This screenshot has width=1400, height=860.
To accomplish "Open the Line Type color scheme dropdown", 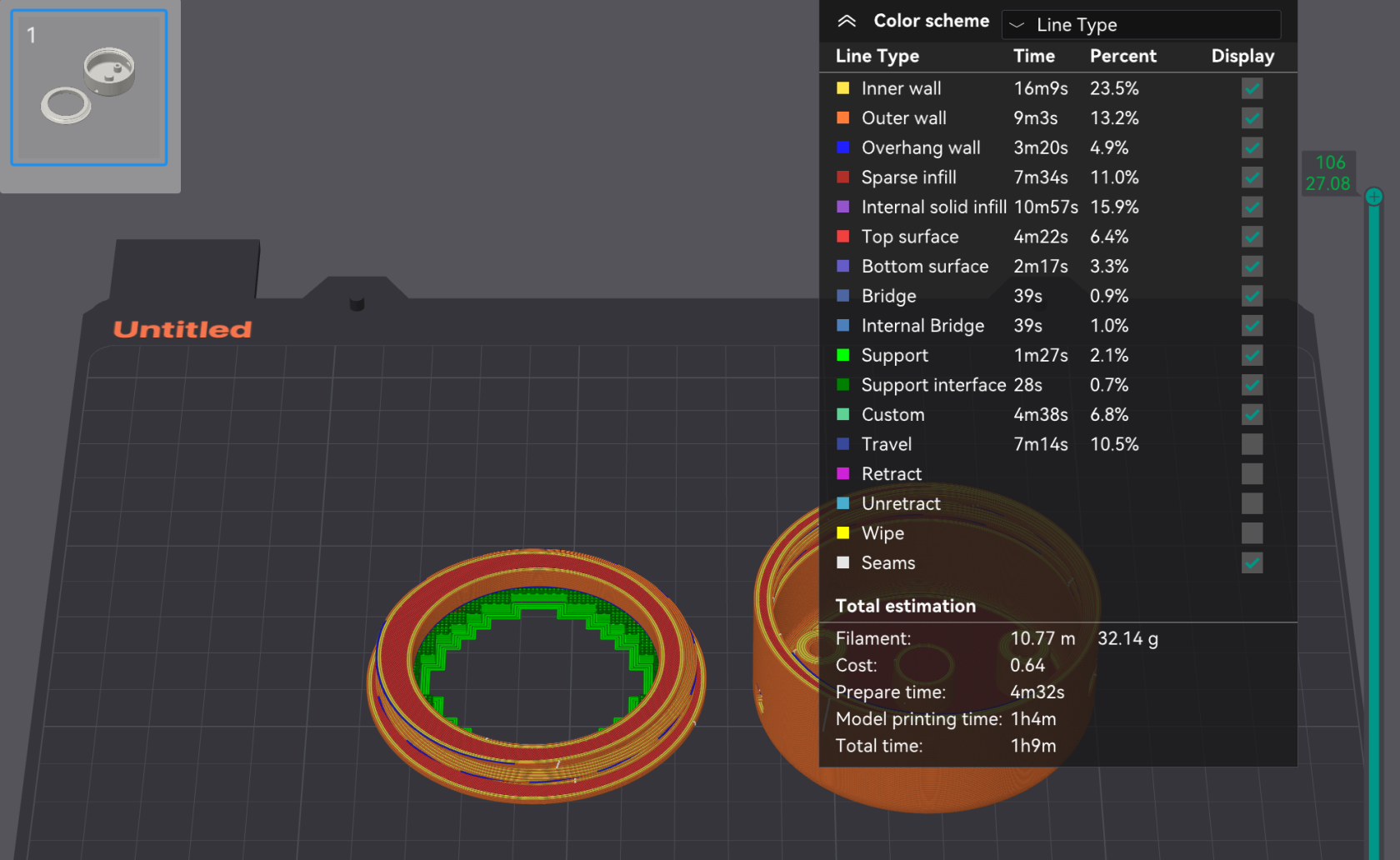I will click(1141, 25).
